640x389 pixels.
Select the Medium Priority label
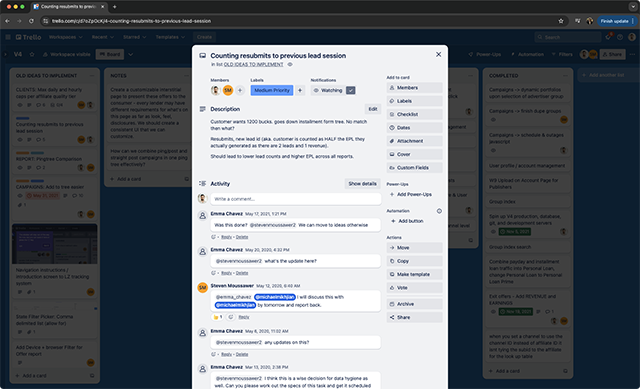click(x=272, y=90)
